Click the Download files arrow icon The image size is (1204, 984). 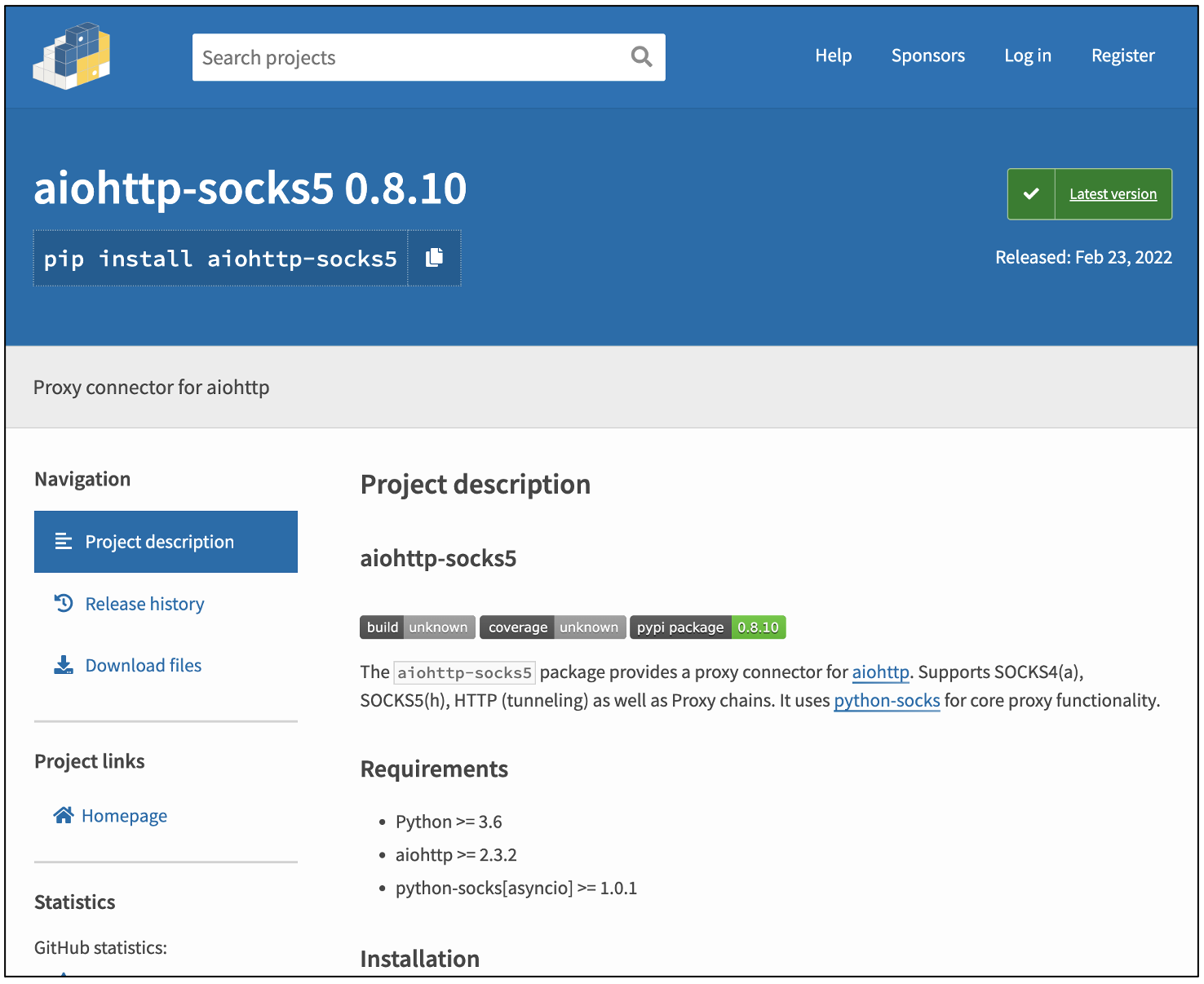64,666
